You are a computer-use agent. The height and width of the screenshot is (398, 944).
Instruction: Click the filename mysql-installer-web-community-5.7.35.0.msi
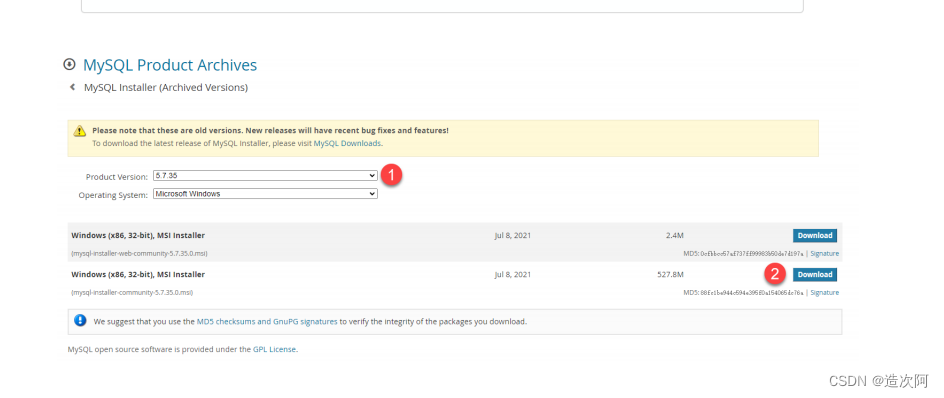tap(140, 253)
